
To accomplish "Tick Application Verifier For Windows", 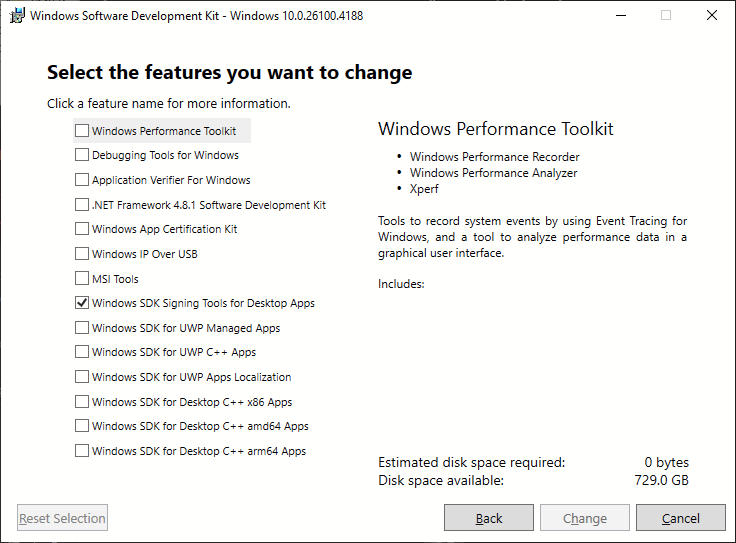I will point(82,179).
